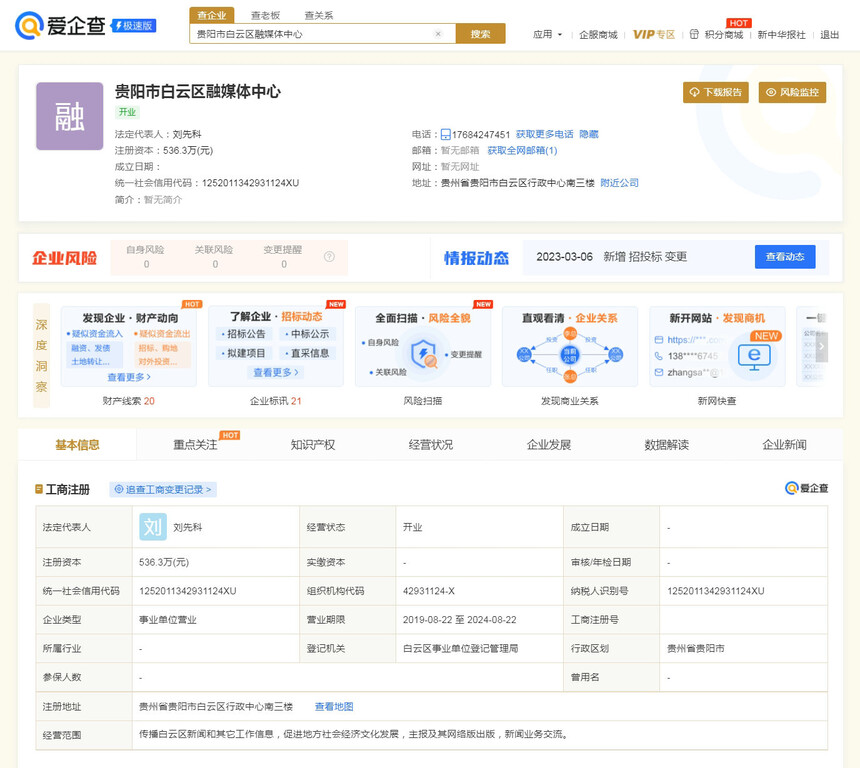Viewport: 860px width, 768px height.
Task: Click the 爱企查 logo beside 工商注册 table
Action: coord(806,488)
